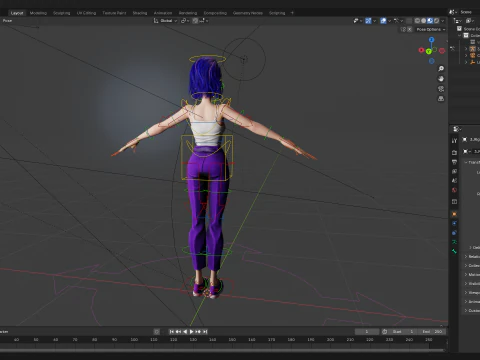
Task: Toggle the camera view icon
Action: pyautogui.click(x=441, y=89)
